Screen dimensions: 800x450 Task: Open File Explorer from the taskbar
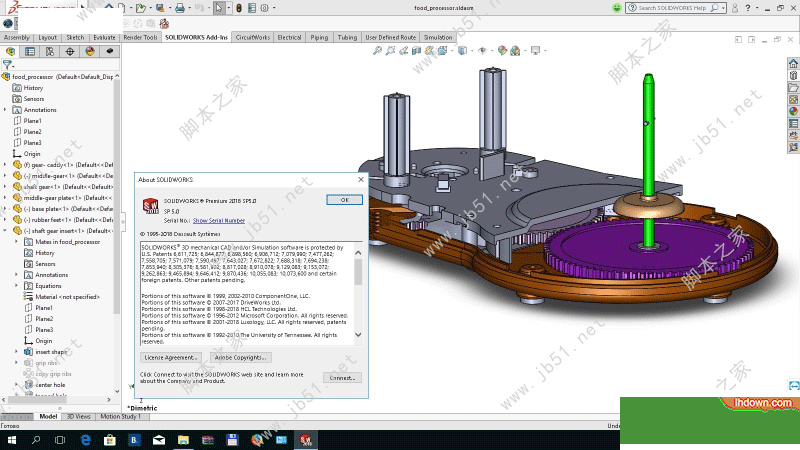183,440
